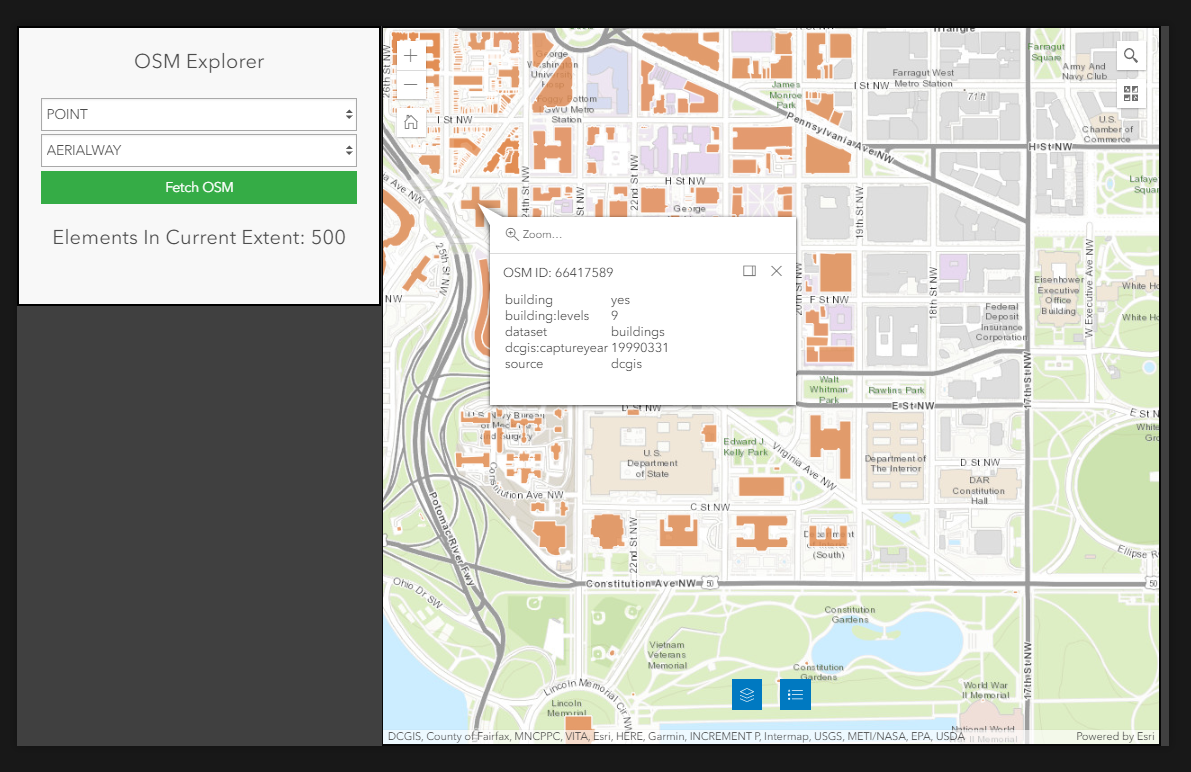Open the POINT geometry type dropdown
The width and height of the screenshot is (1191, 772).
(x=199, y=114)
